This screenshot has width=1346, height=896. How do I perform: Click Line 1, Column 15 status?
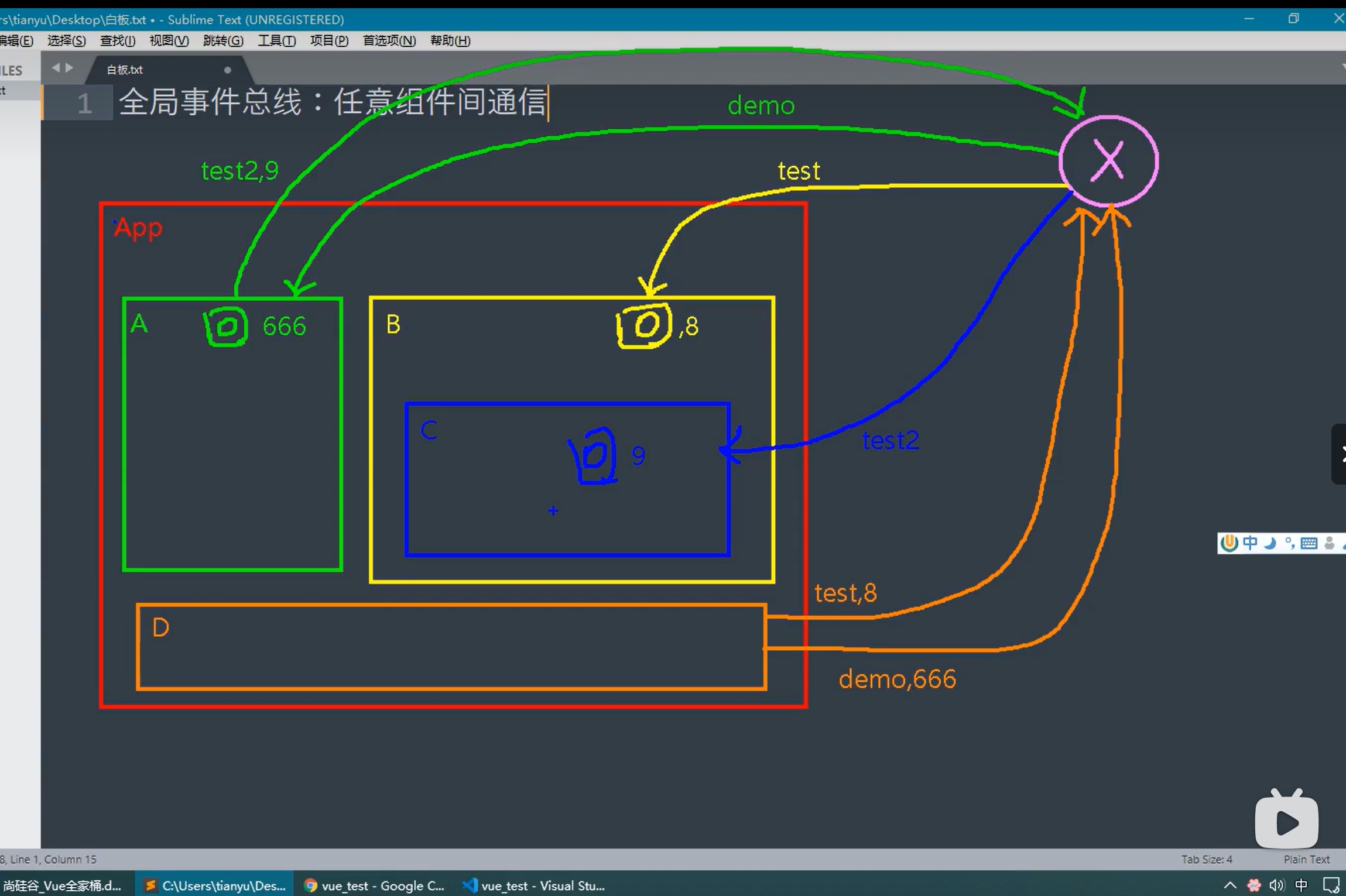(53, 859)
